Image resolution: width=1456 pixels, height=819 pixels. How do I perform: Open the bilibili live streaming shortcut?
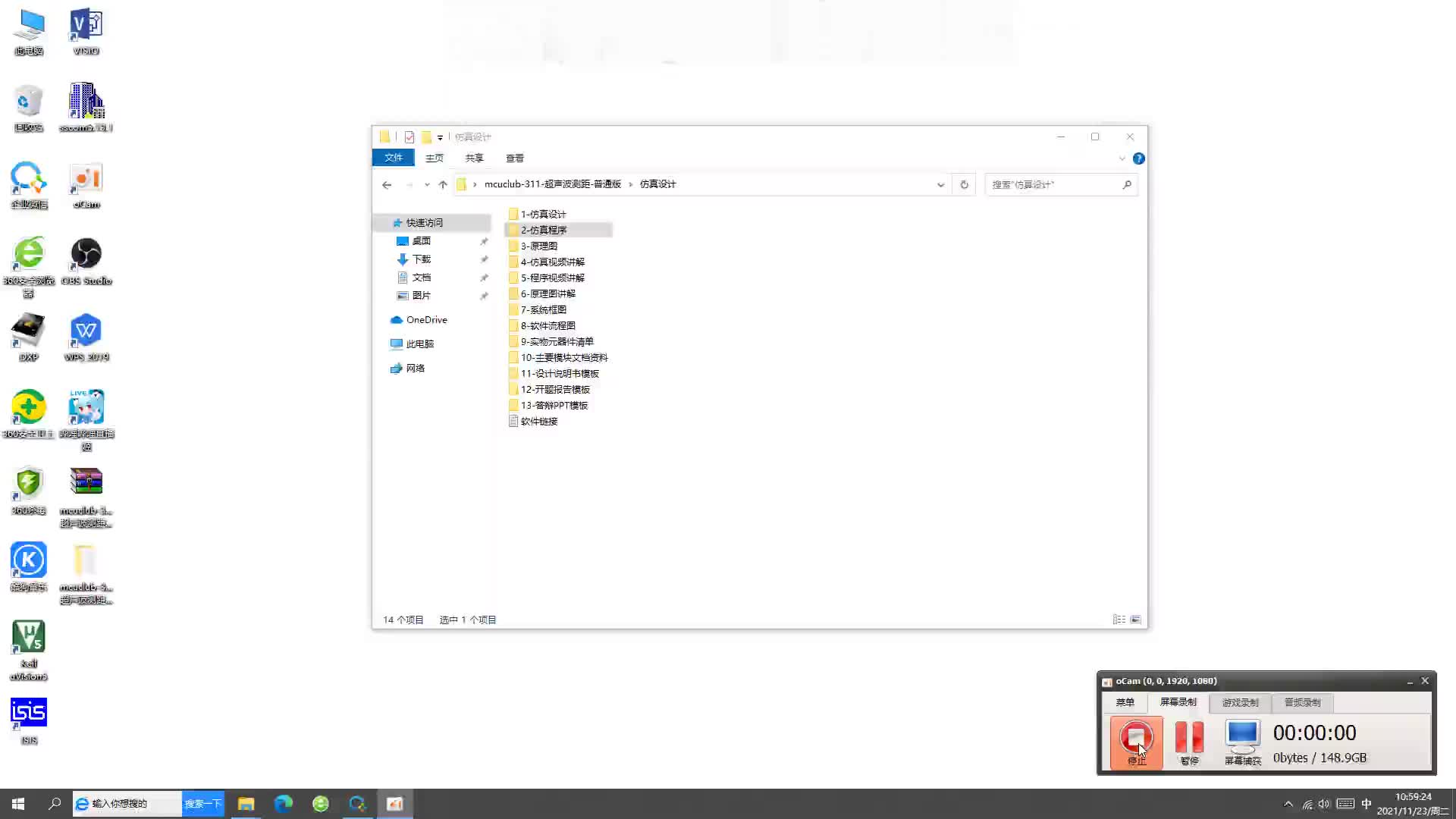[86, 420]
